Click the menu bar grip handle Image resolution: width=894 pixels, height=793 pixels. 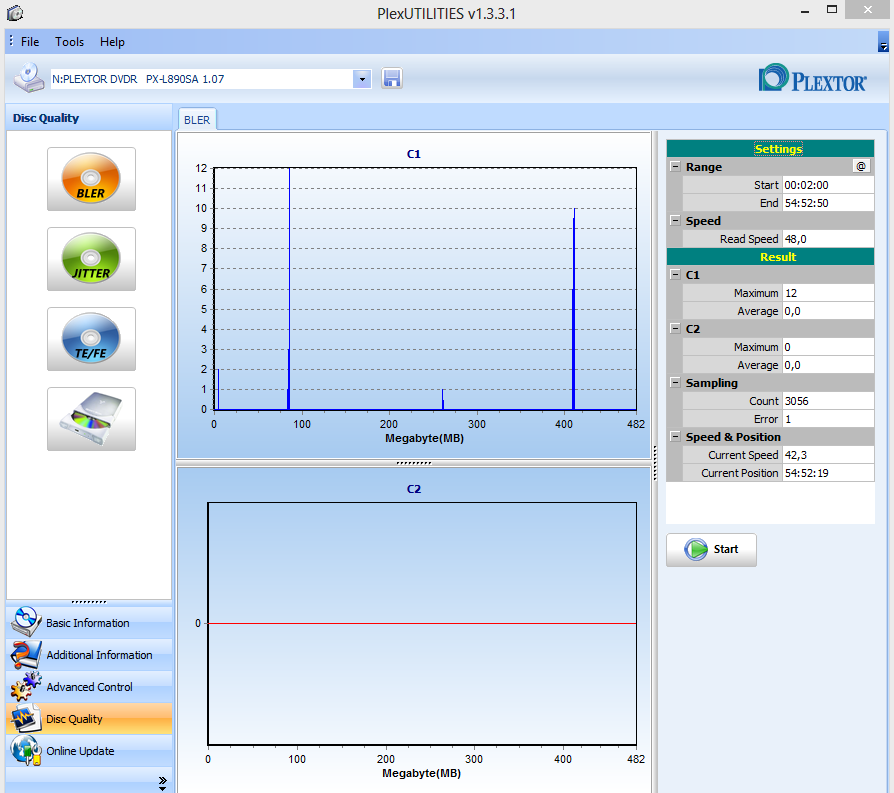click(x=11, y=41)
